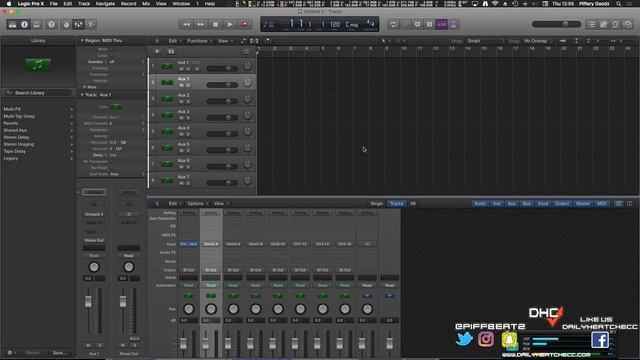Open the Loop Browser button
640x360 pixels.
pos(616,24)
